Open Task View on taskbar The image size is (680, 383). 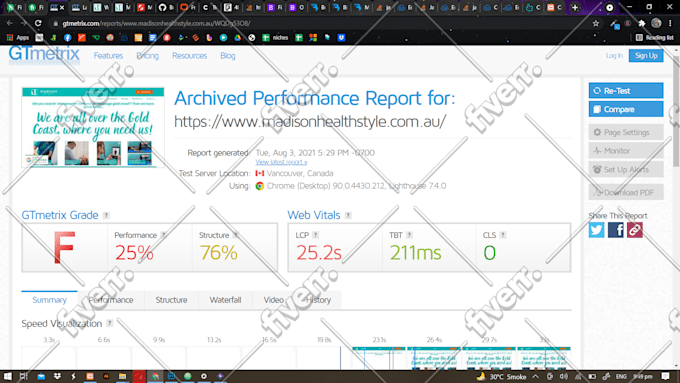coord(24,376)
